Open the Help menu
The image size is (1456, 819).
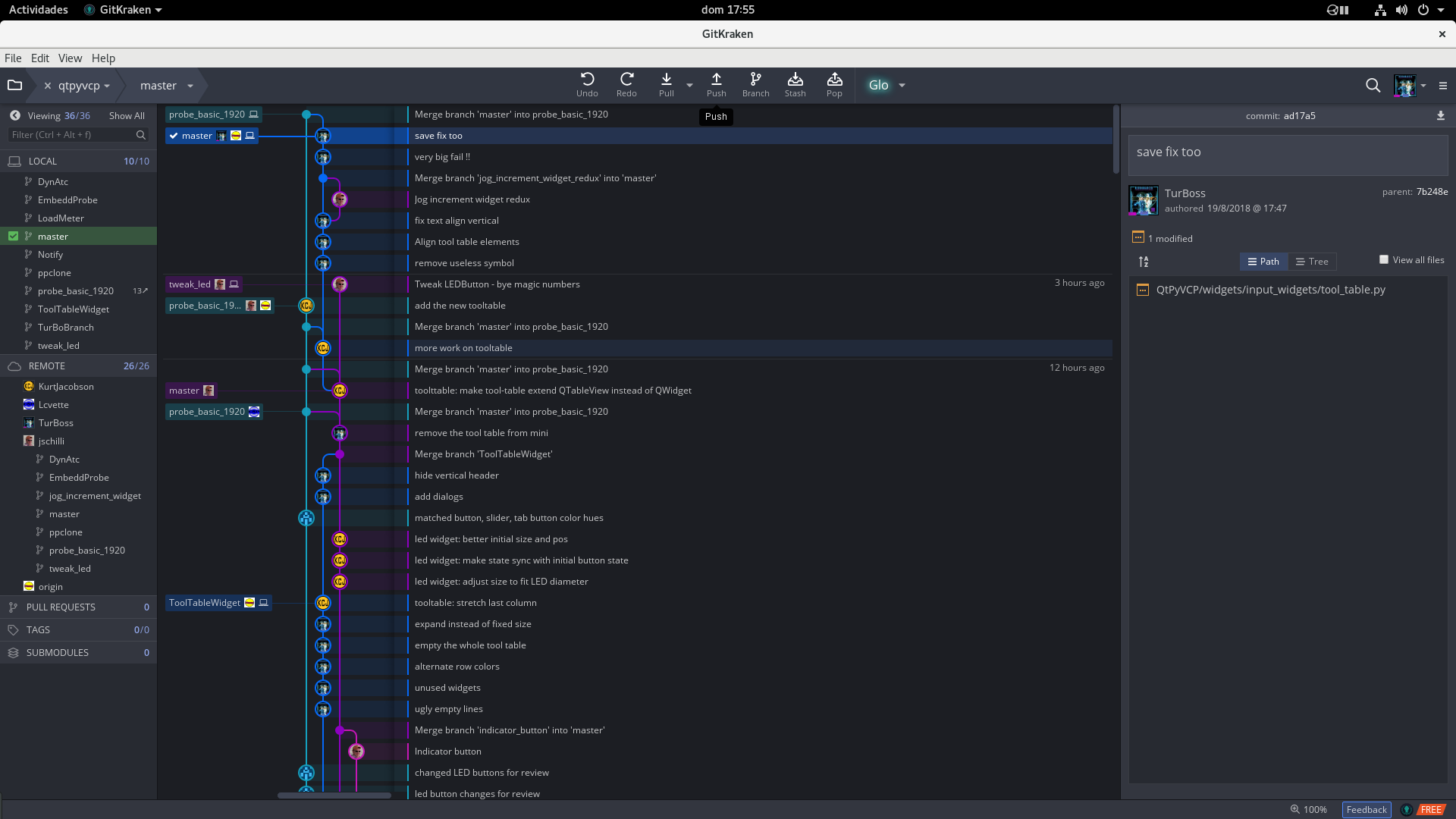103,58
